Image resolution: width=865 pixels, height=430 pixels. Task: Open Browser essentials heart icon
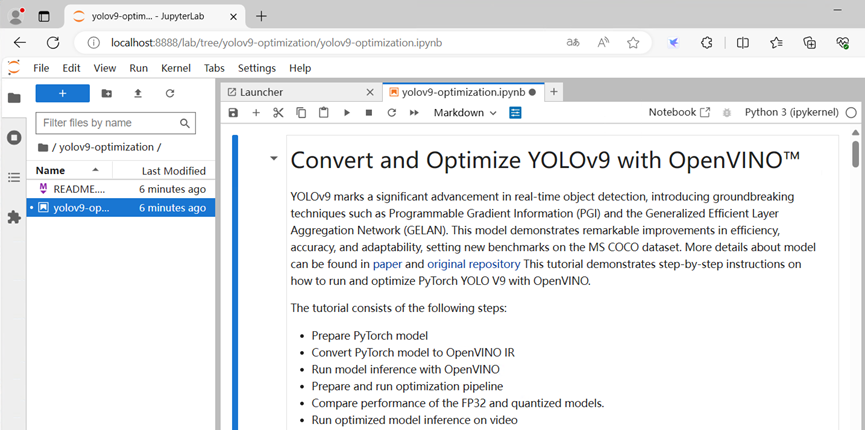(842, 43)
